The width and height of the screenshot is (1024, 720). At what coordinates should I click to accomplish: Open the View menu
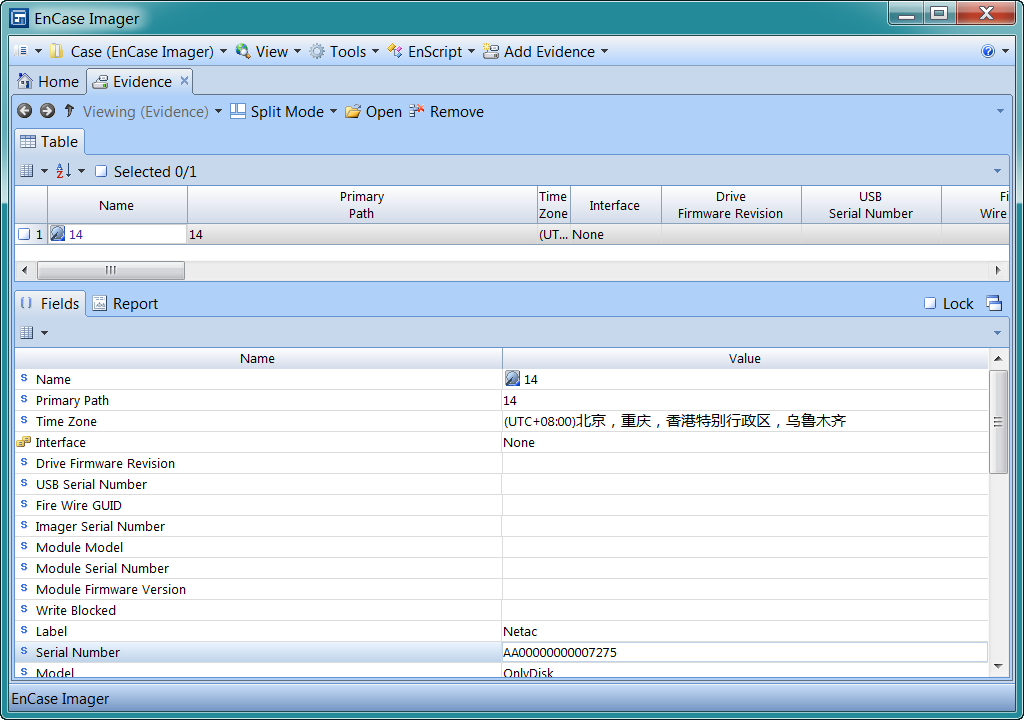(268, 52)
